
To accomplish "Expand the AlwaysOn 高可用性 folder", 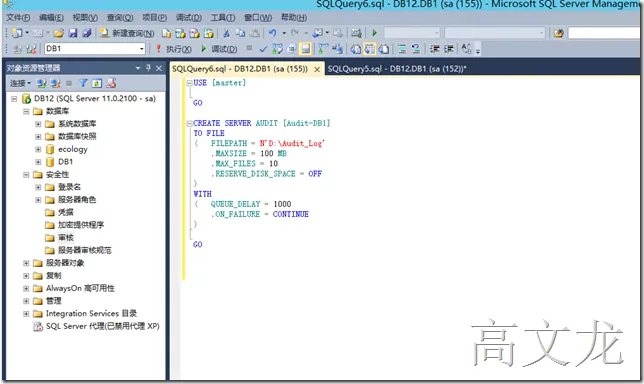I will [x=26, y=289].
